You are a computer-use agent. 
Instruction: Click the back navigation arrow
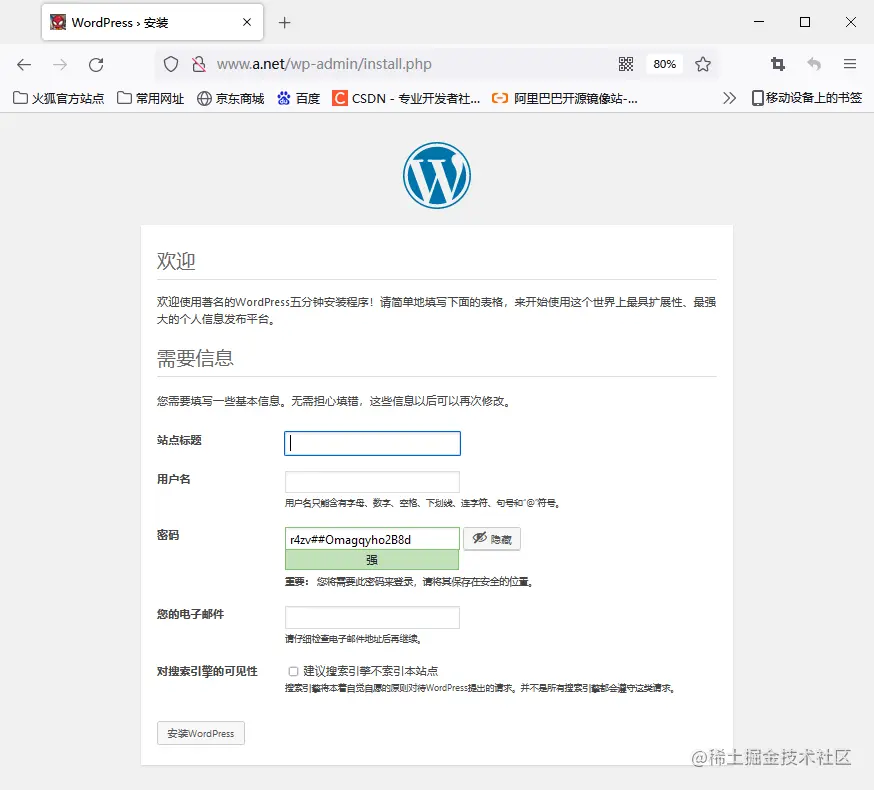(x=24, y=63)
